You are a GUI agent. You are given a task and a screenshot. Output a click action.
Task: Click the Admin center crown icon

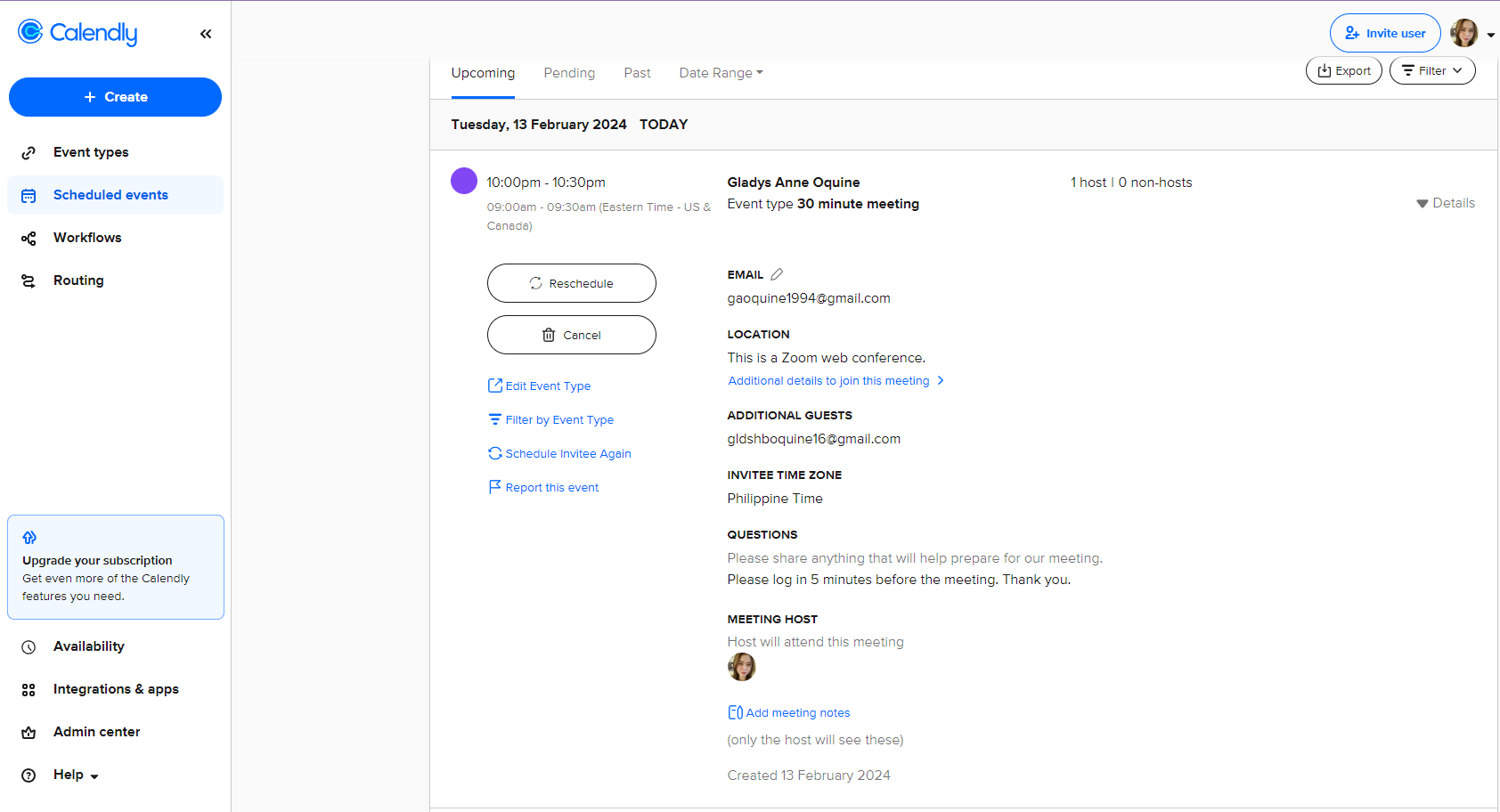pos(29,733)
